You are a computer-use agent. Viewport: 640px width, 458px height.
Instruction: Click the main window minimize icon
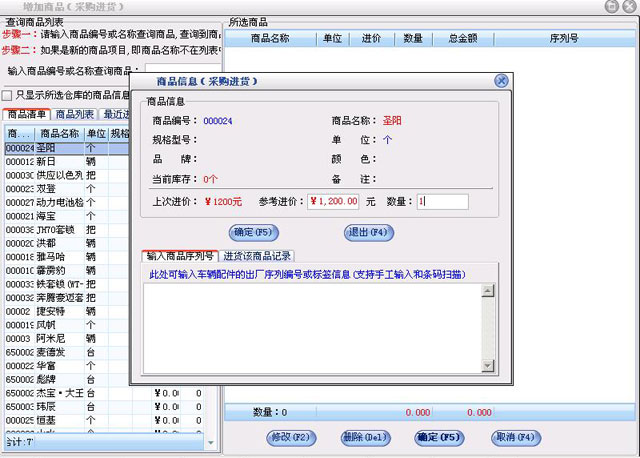click(x=610, y=7)
